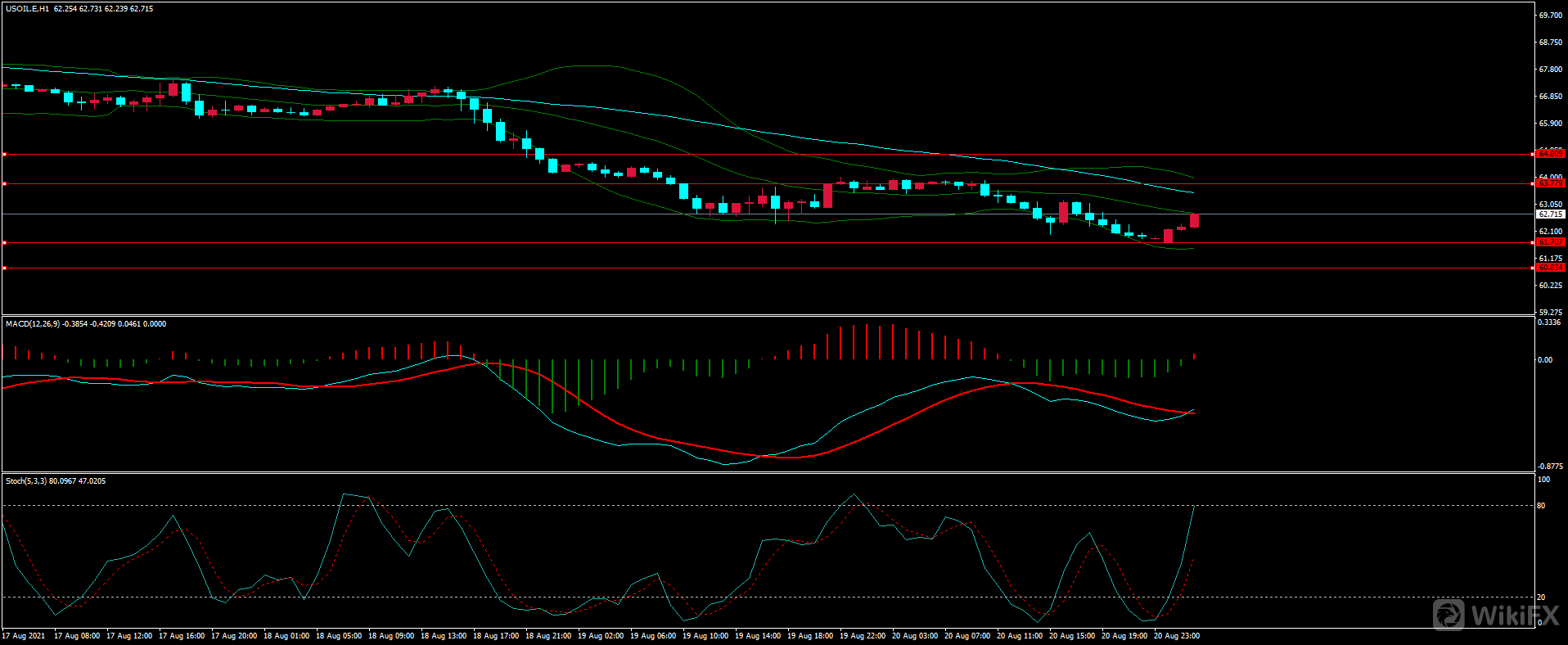
Task: Click the MACD 0.00 scale label
Action: 1544,360
